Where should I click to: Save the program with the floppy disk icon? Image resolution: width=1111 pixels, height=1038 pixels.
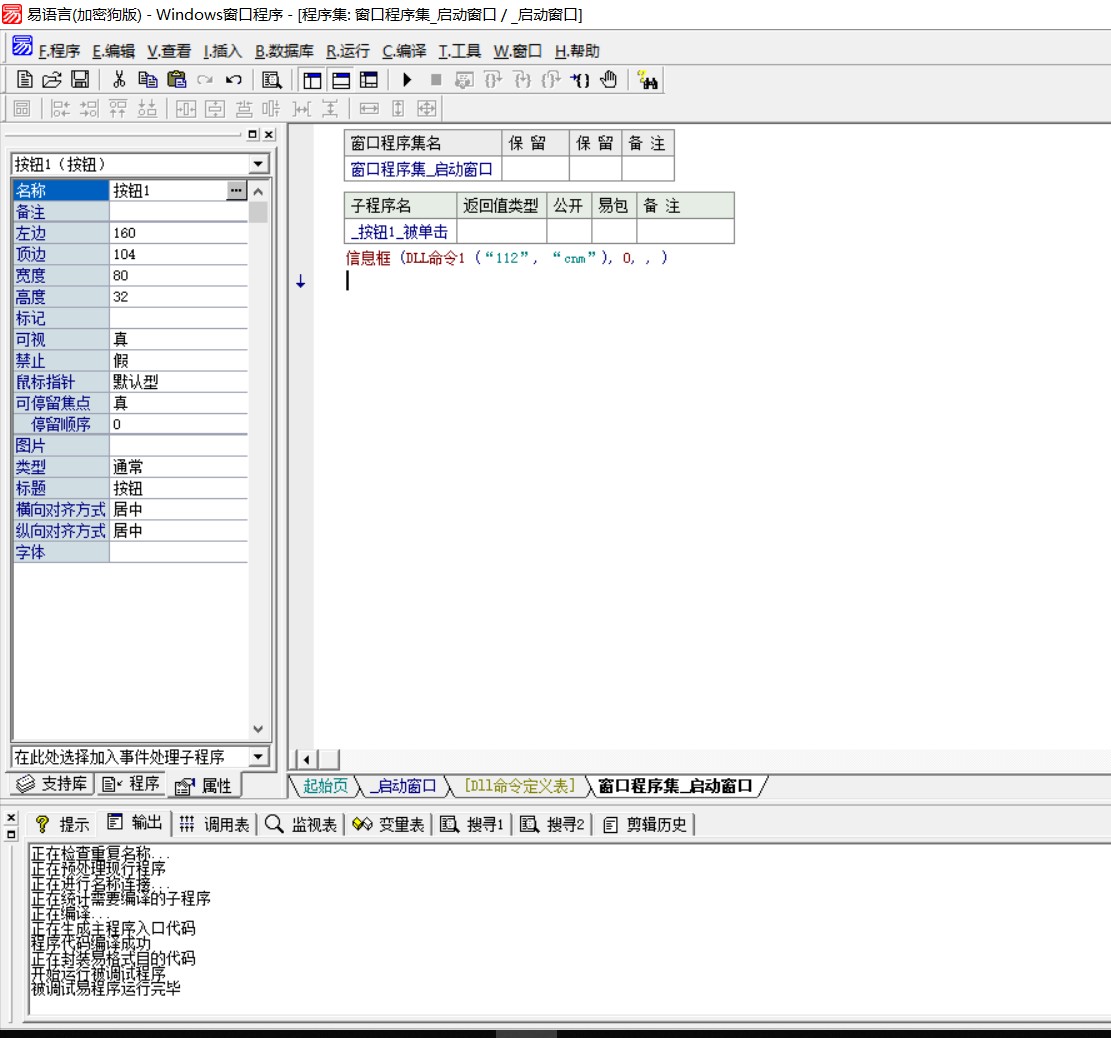(x=79, y=80)
